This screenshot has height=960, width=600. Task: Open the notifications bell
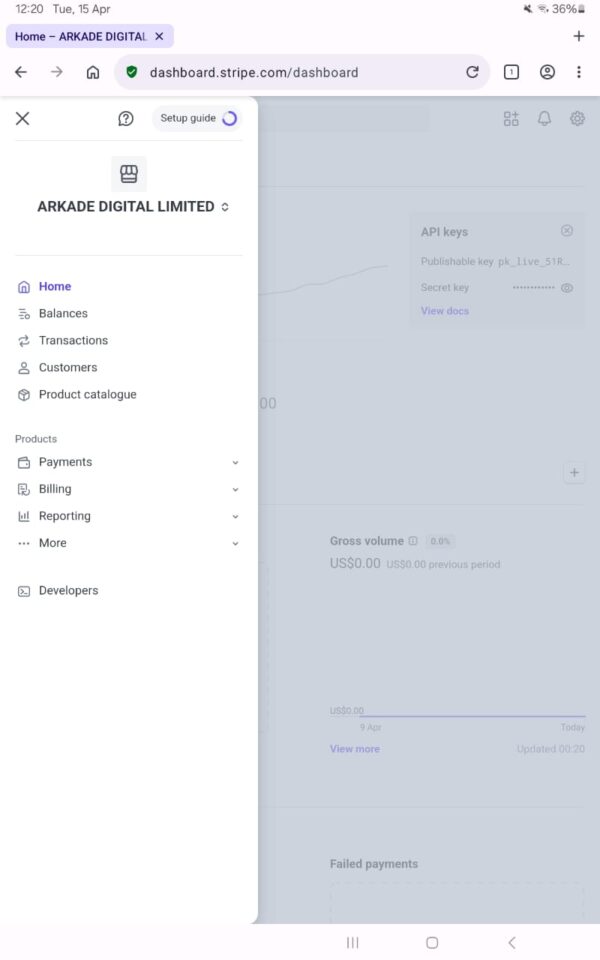(544, 119)
